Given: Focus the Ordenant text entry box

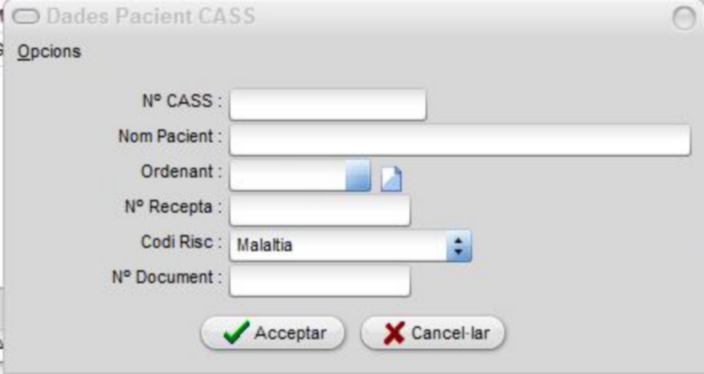Looking at the screenshot, I should click(x=287, y=176).
